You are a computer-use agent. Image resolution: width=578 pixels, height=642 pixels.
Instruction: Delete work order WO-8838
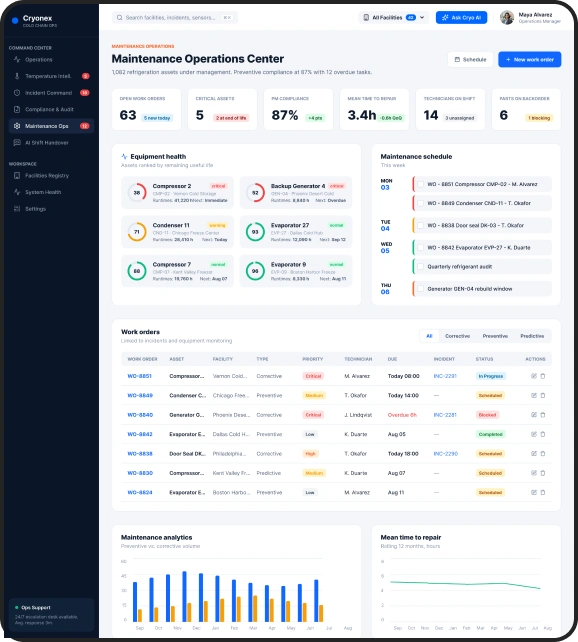coord(543,454)
